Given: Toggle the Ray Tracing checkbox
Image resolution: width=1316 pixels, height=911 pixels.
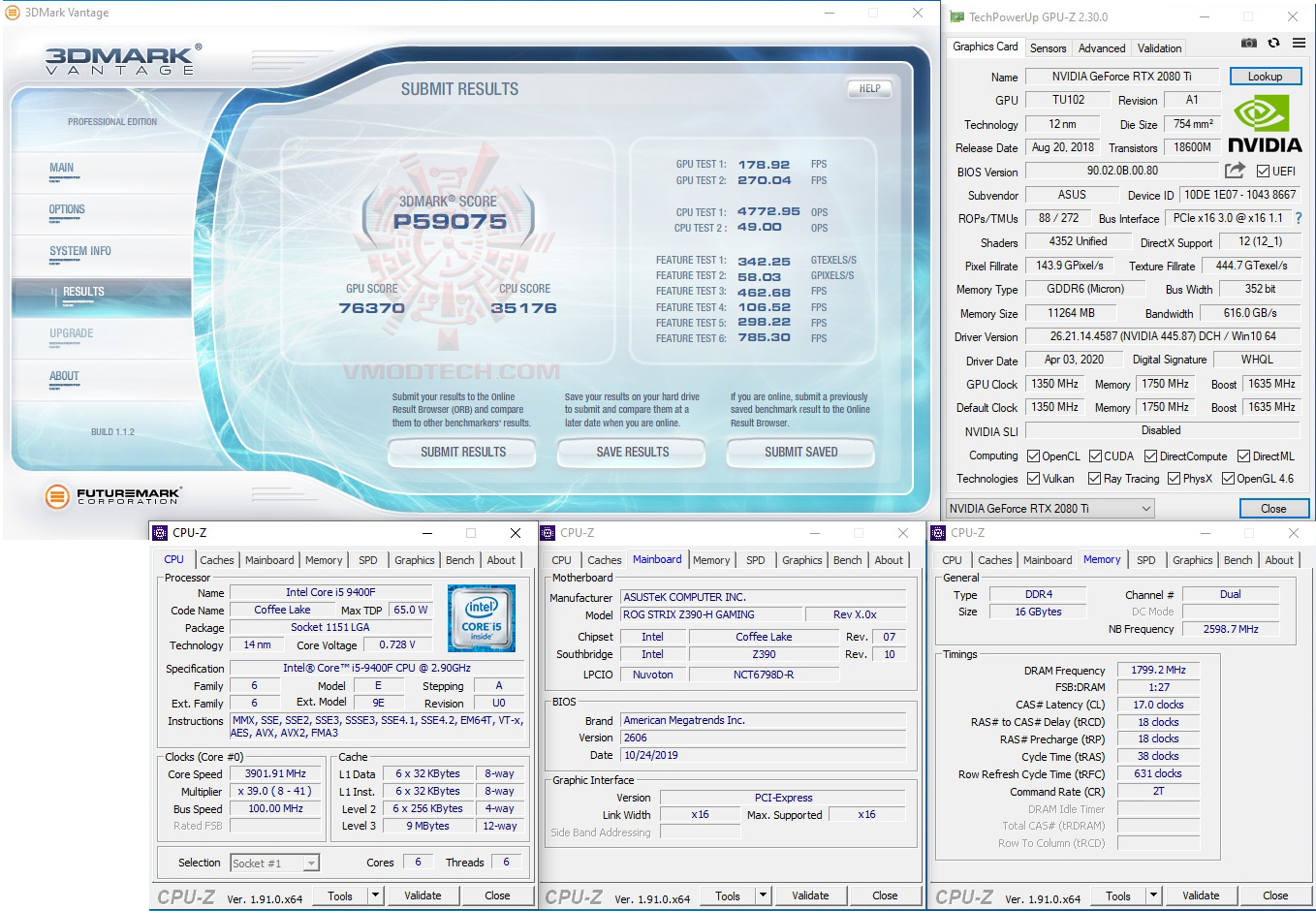Looking at the screenshot, I should tap(1094, 479).
